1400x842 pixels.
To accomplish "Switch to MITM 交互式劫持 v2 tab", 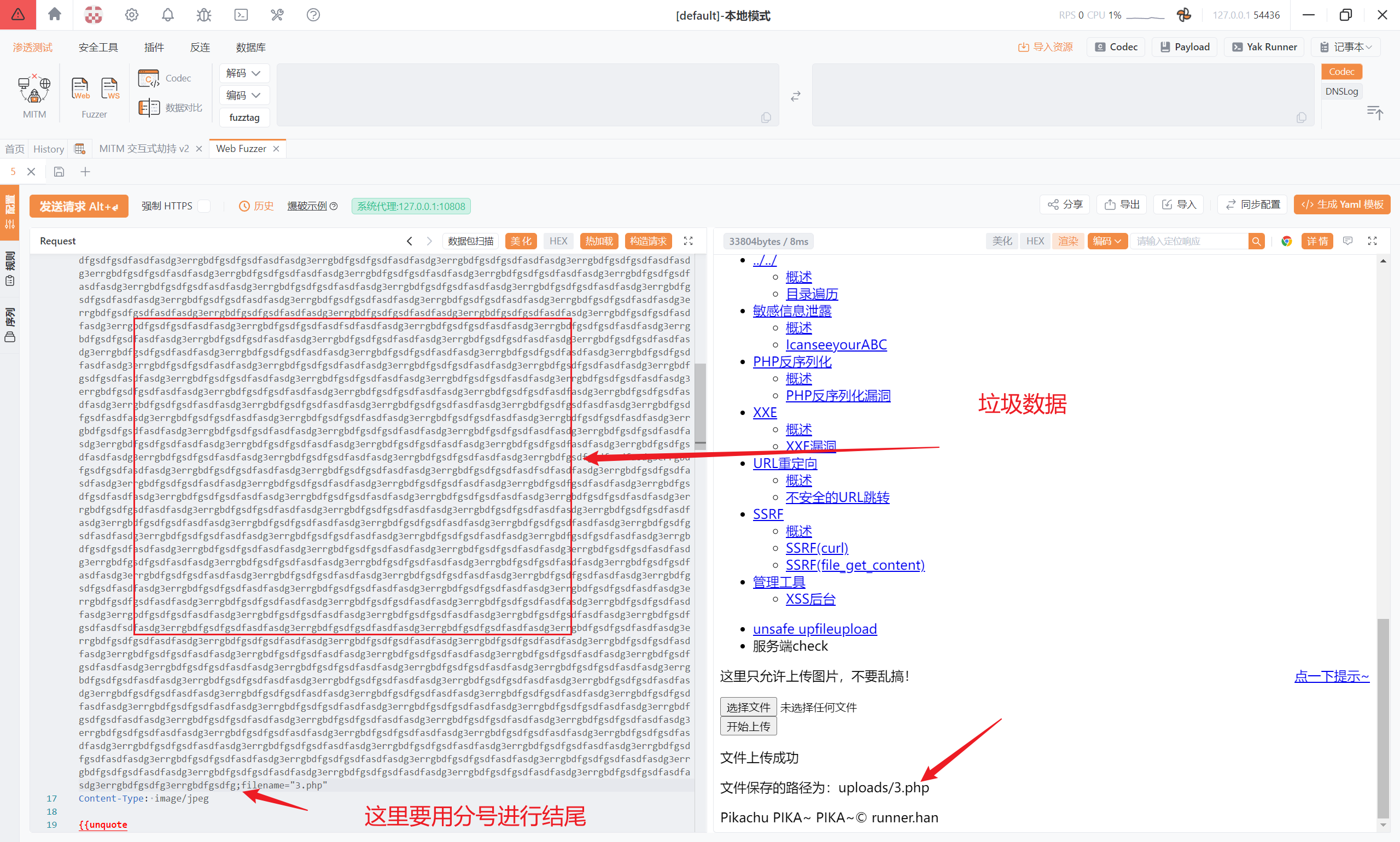I will tap(144, 149).
